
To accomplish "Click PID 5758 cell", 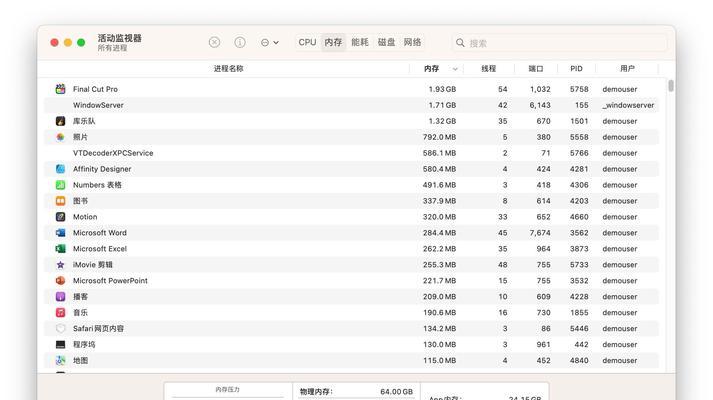I will point(579,89).
